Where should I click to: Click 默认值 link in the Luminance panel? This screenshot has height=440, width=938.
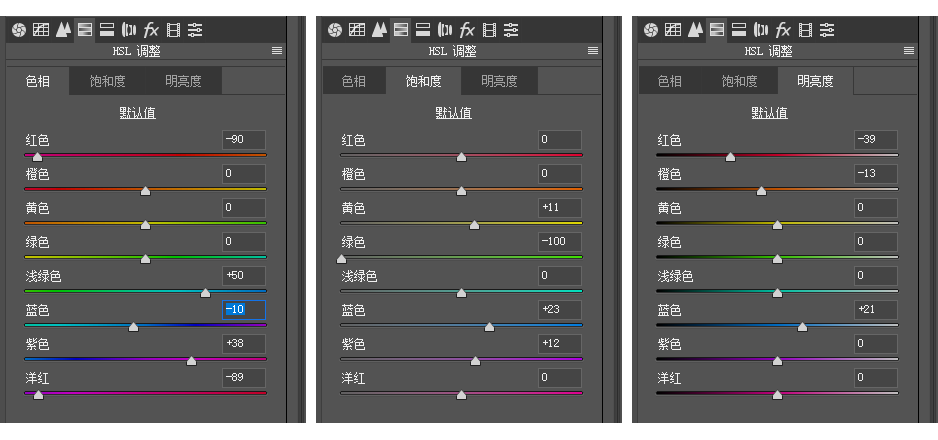point(769,113)
